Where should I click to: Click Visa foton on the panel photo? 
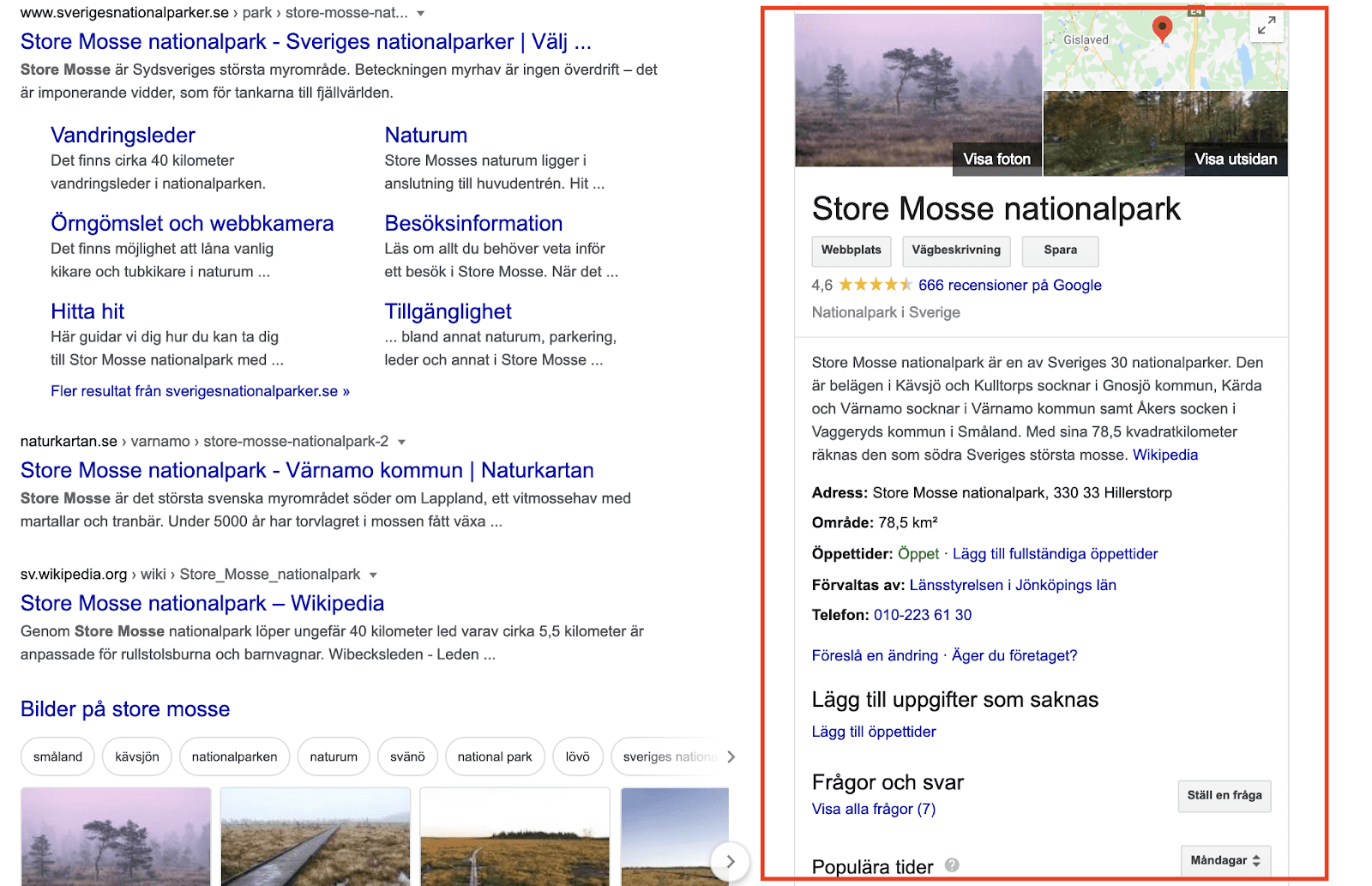996,159
